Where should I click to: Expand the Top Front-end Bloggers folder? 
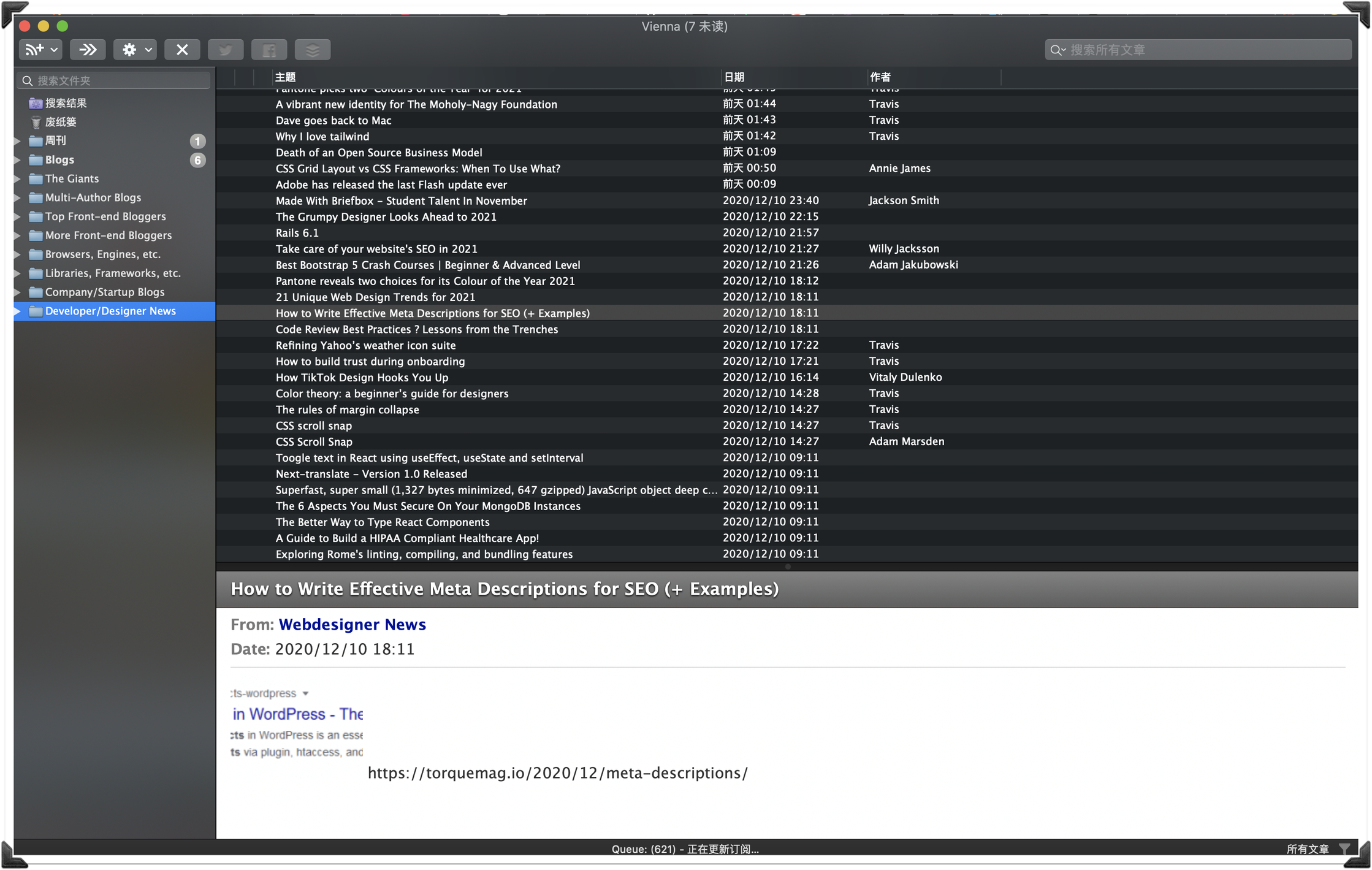(18, 217)
